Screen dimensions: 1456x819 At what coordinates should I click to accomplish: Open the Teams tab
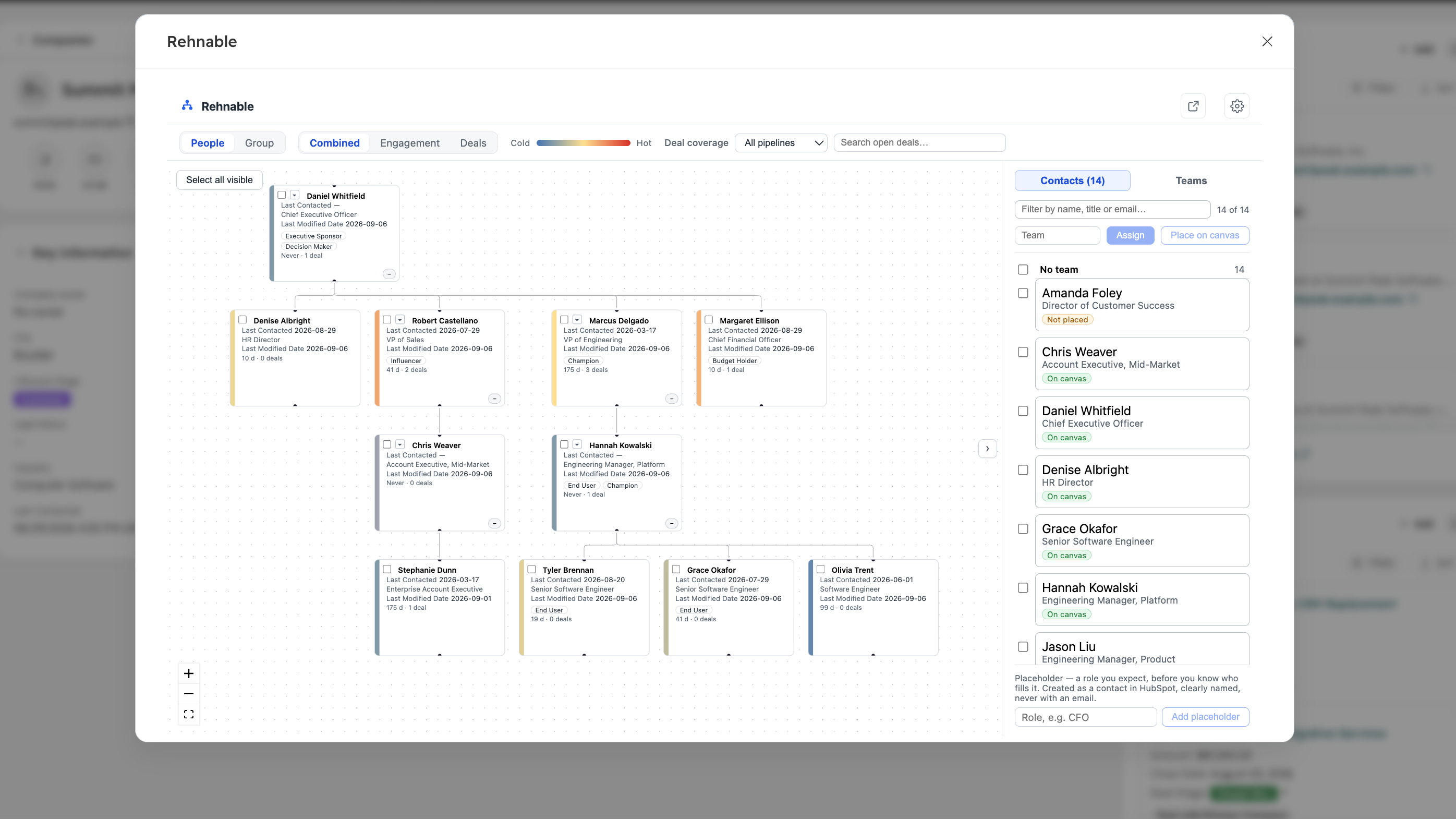click(1191, 181)
